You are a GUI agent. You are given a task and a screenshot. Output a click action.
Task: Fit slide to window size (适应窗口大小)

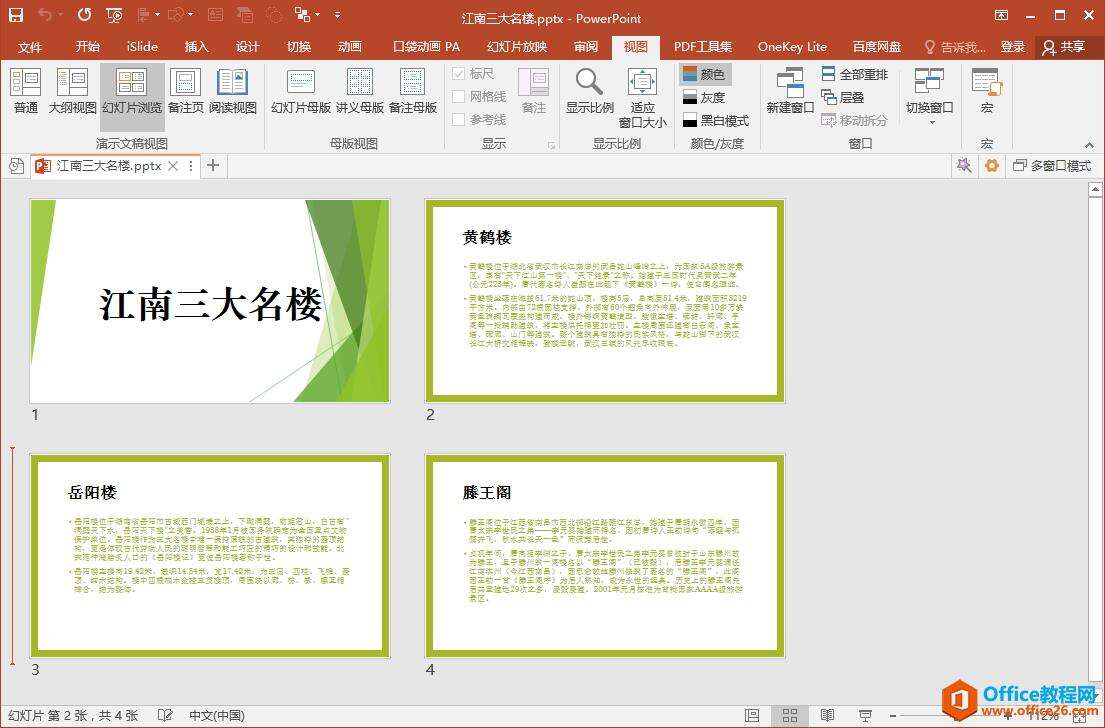coord(642,95)
